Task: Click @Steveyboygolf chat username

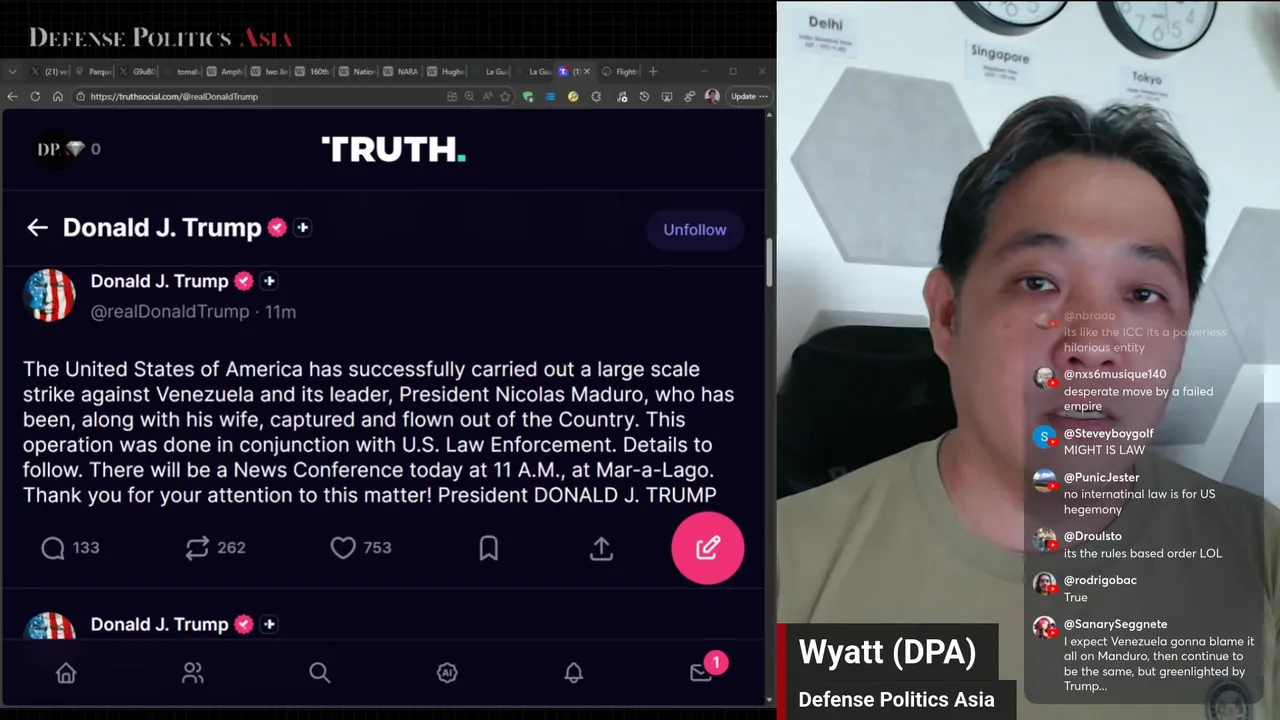Action: click(x=1108, y=433)
